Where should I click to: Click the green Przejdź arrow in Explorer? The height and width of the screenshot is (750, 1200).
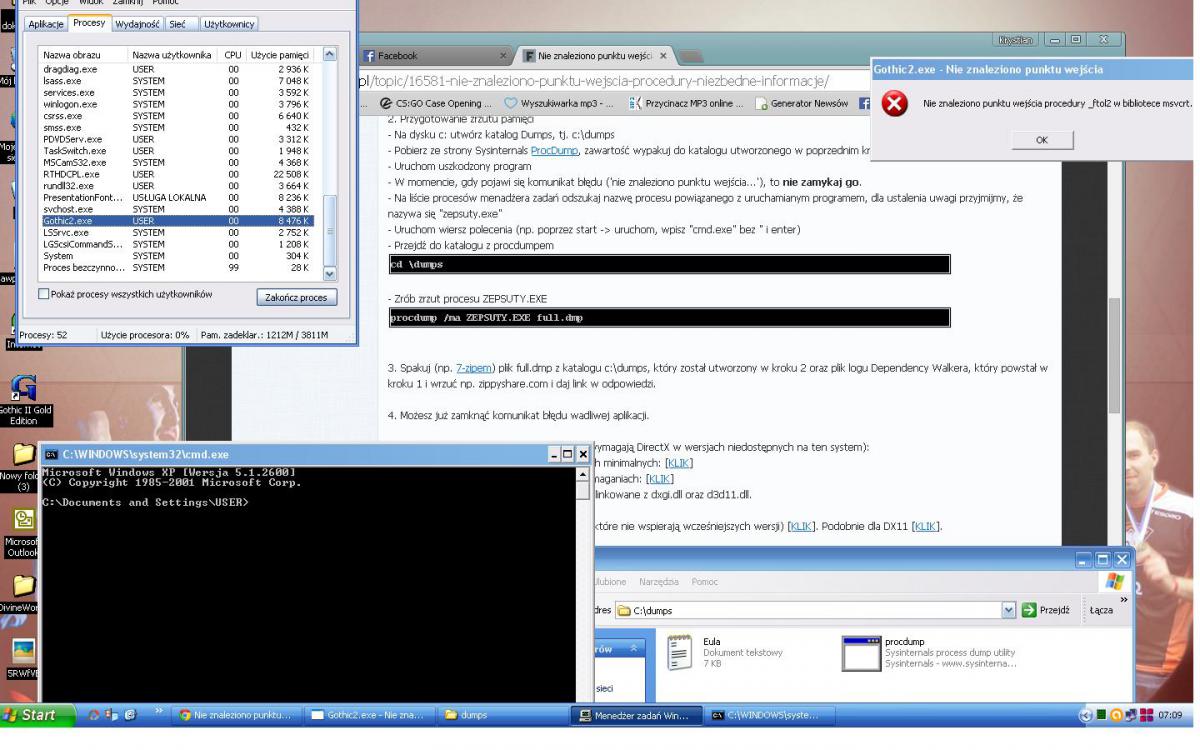pos(1030,609)
